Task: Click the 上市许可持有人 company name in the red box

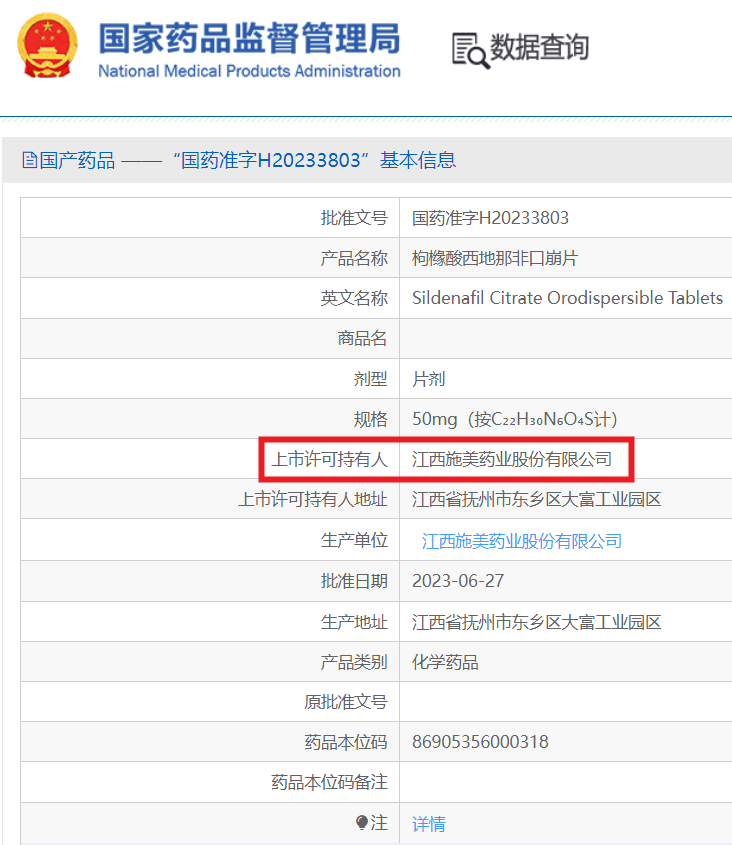Action: point(512,459)
